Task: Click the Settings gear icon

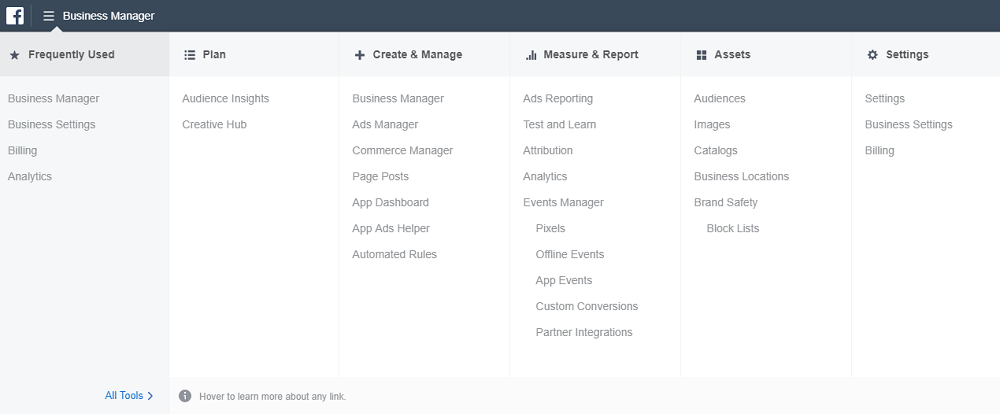Action: click(x=872, y=55)
